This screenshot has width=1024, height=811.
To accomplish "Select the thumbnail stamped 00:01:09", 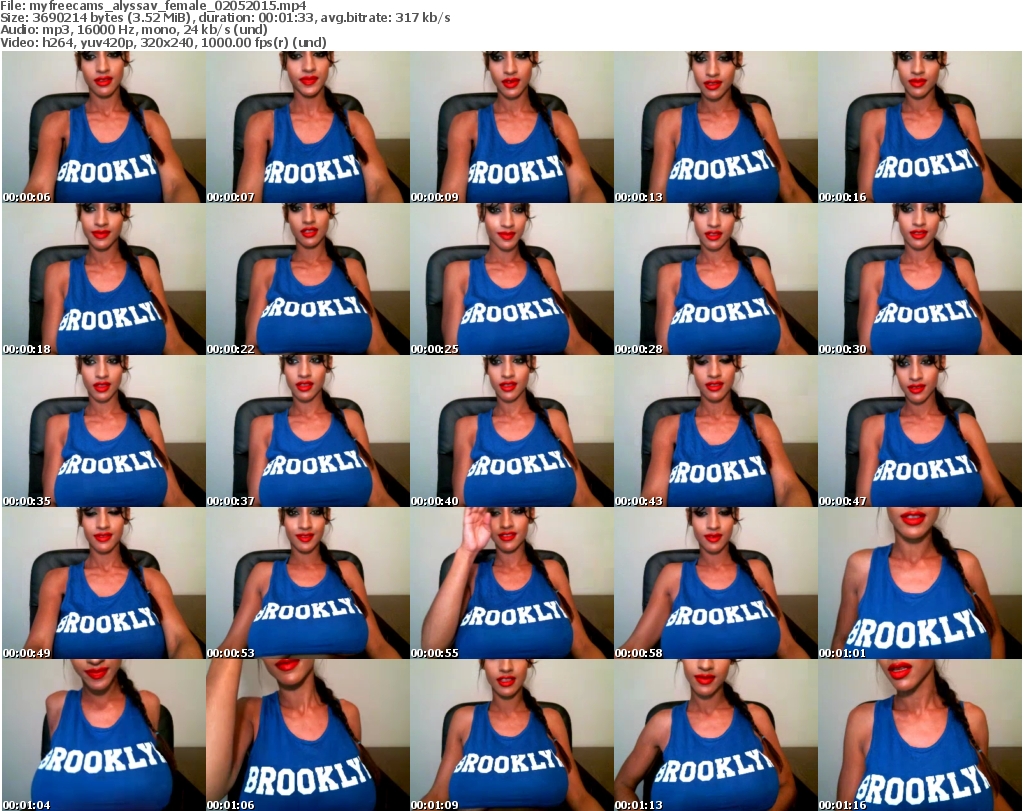I will pyautogui.click(x=512, y=735).
